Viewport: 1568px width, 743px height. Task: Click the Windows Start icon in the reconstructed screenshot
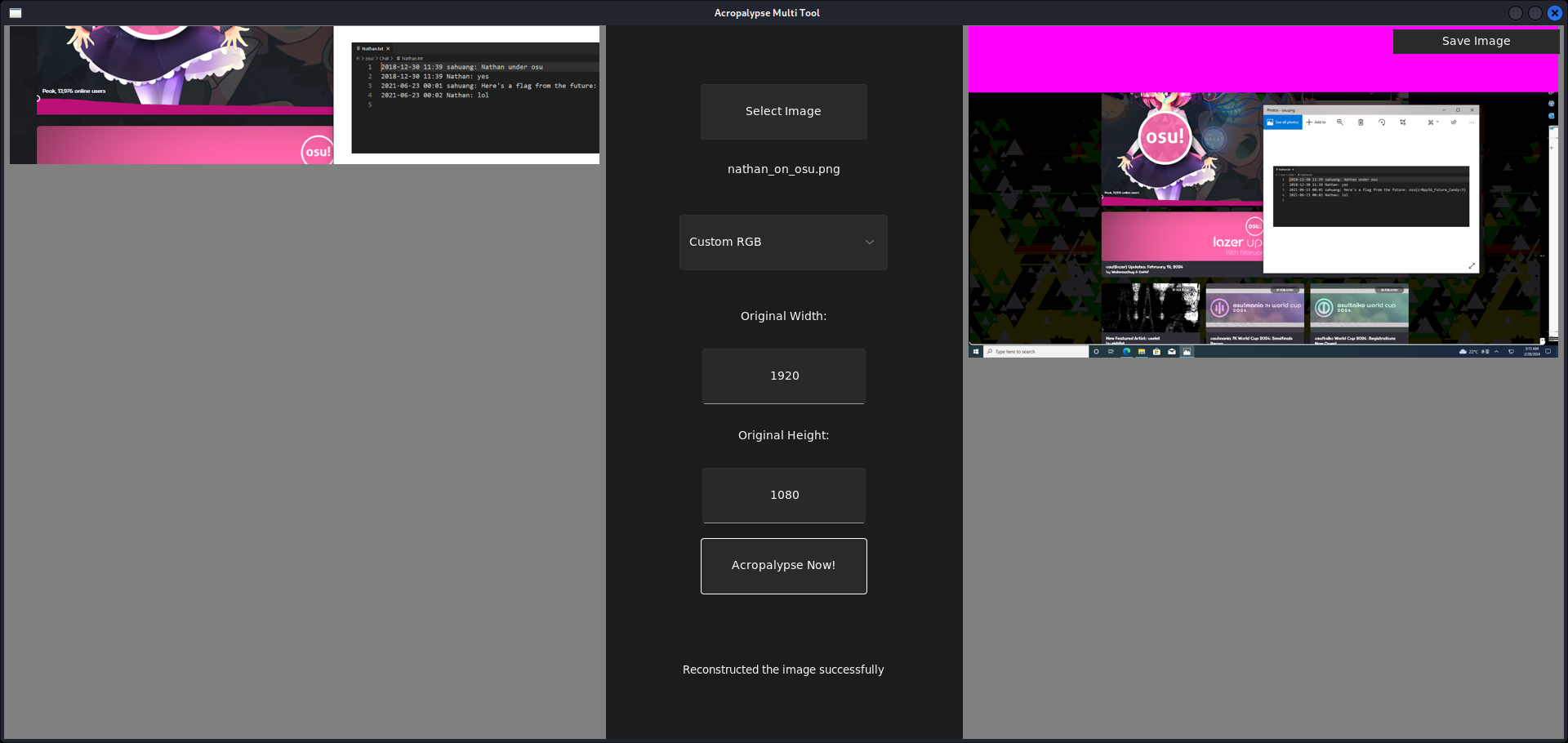point(976,352)
